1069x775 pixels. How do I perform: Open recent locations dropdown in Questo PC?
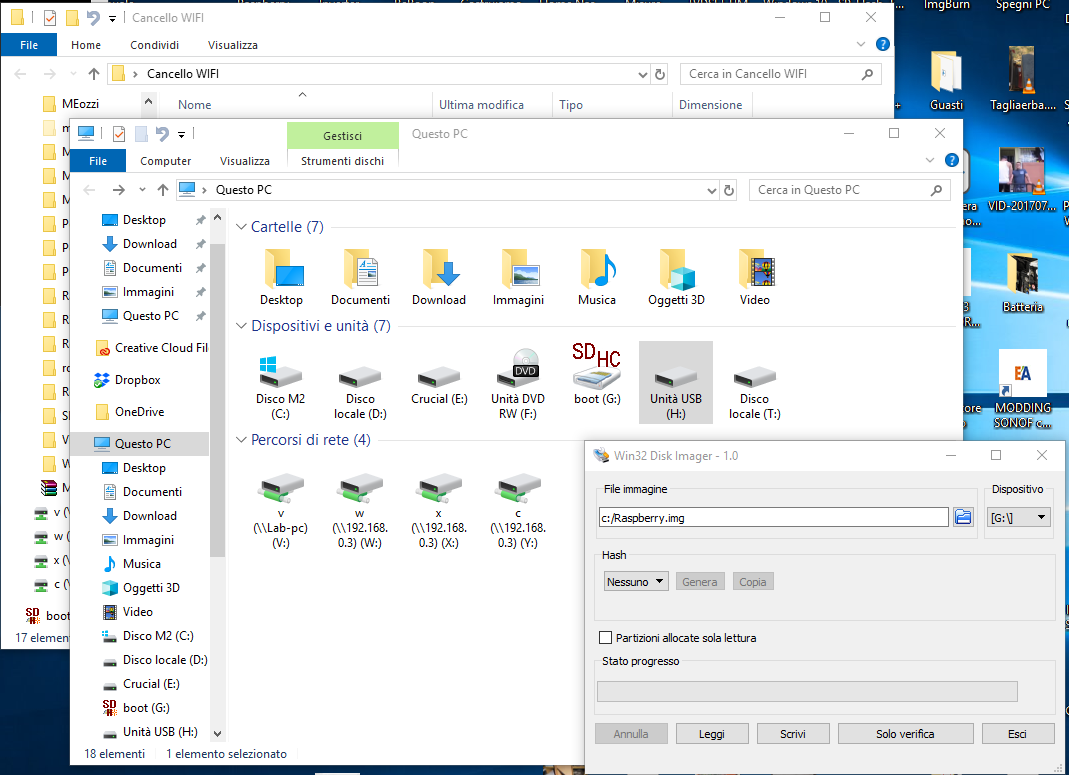(x=142, y=190)
